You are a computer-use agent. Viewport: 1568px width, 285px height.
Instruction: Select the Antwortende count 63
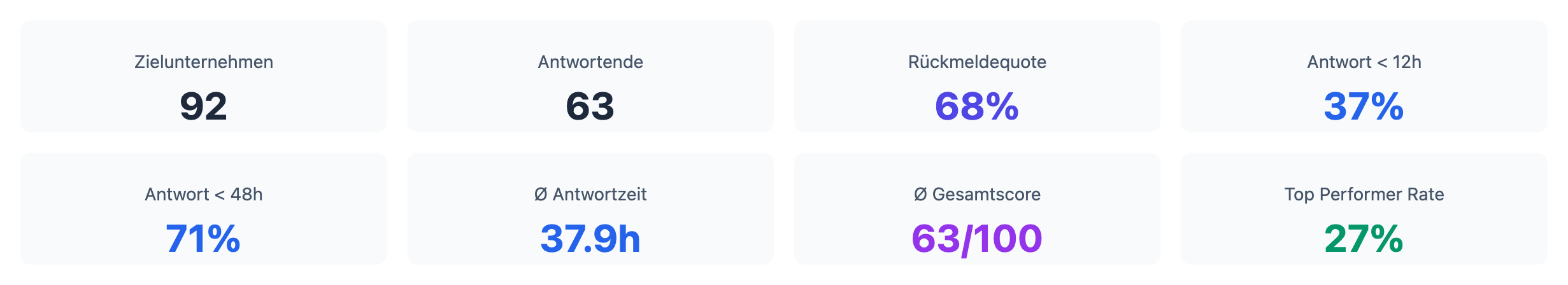[590, 106]
